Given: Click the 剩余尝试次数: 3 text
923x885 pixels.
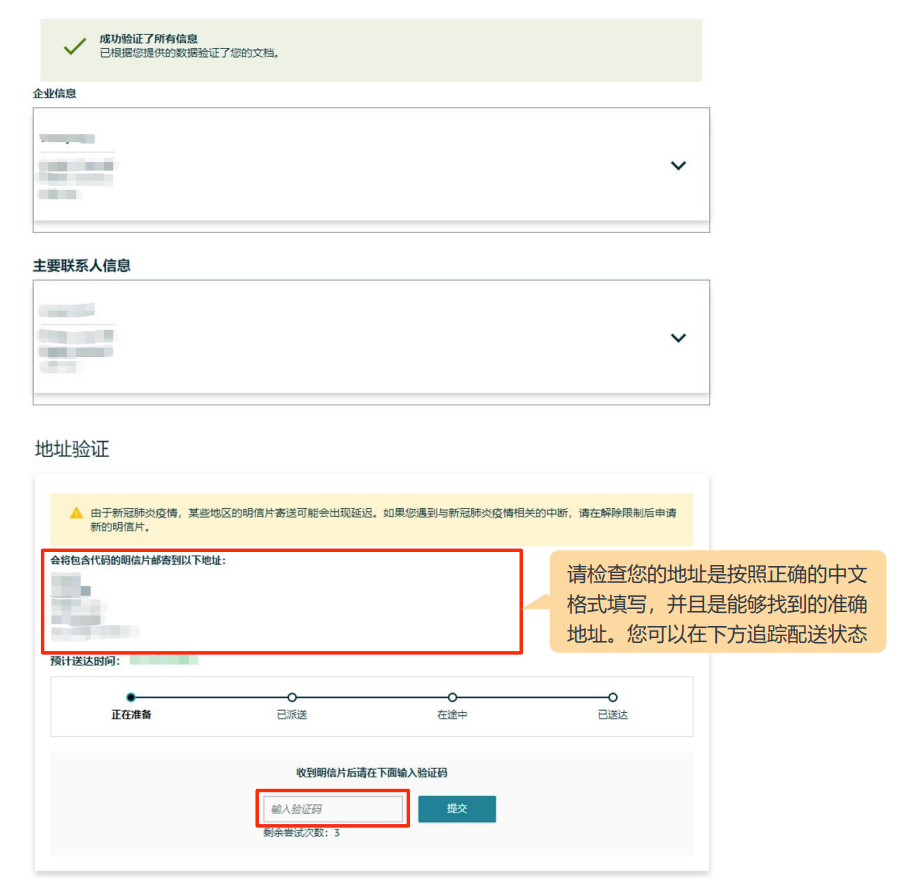Looking at the screenshot, I should point(301,833).
